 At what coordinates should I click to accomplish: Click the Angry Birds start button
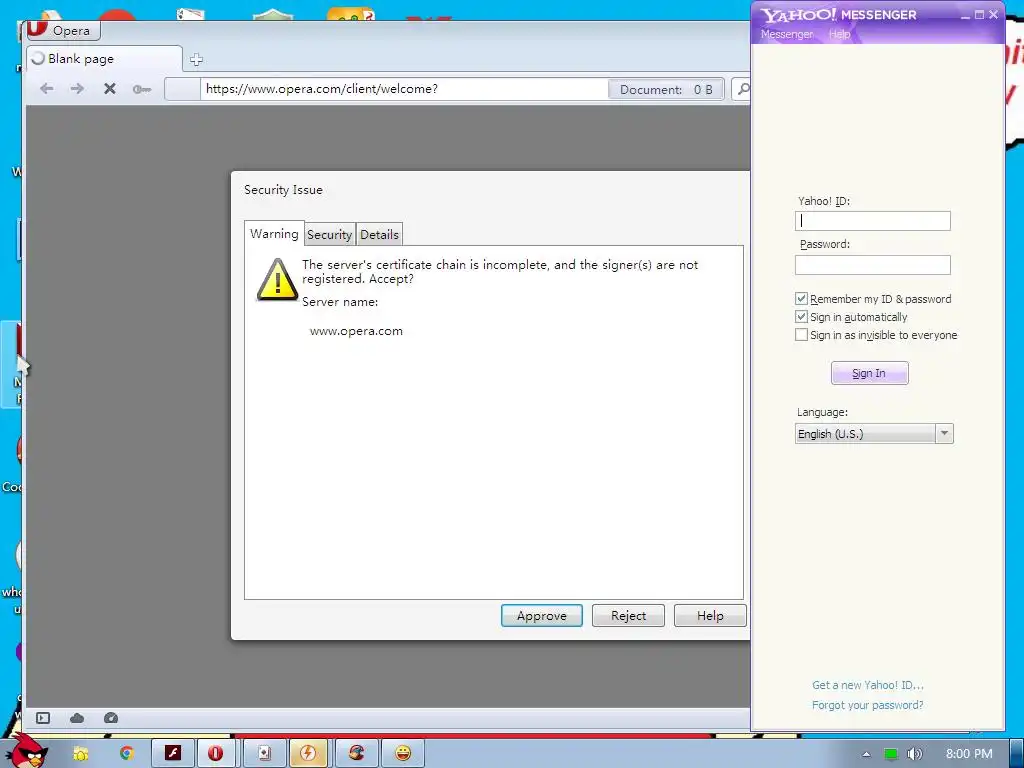(27, 751)
